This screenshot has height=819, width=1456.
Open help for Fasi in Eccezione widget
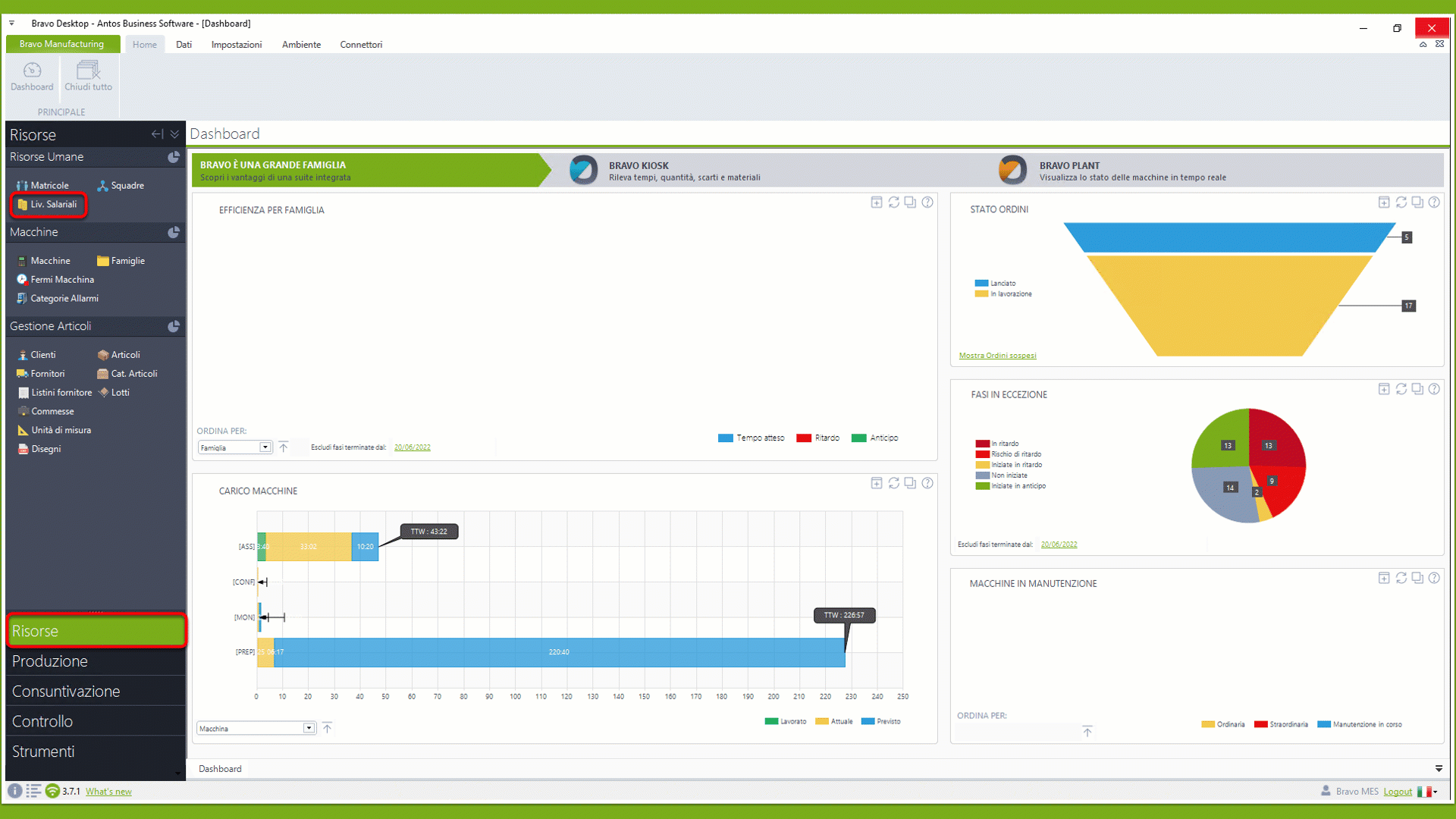1434,389
